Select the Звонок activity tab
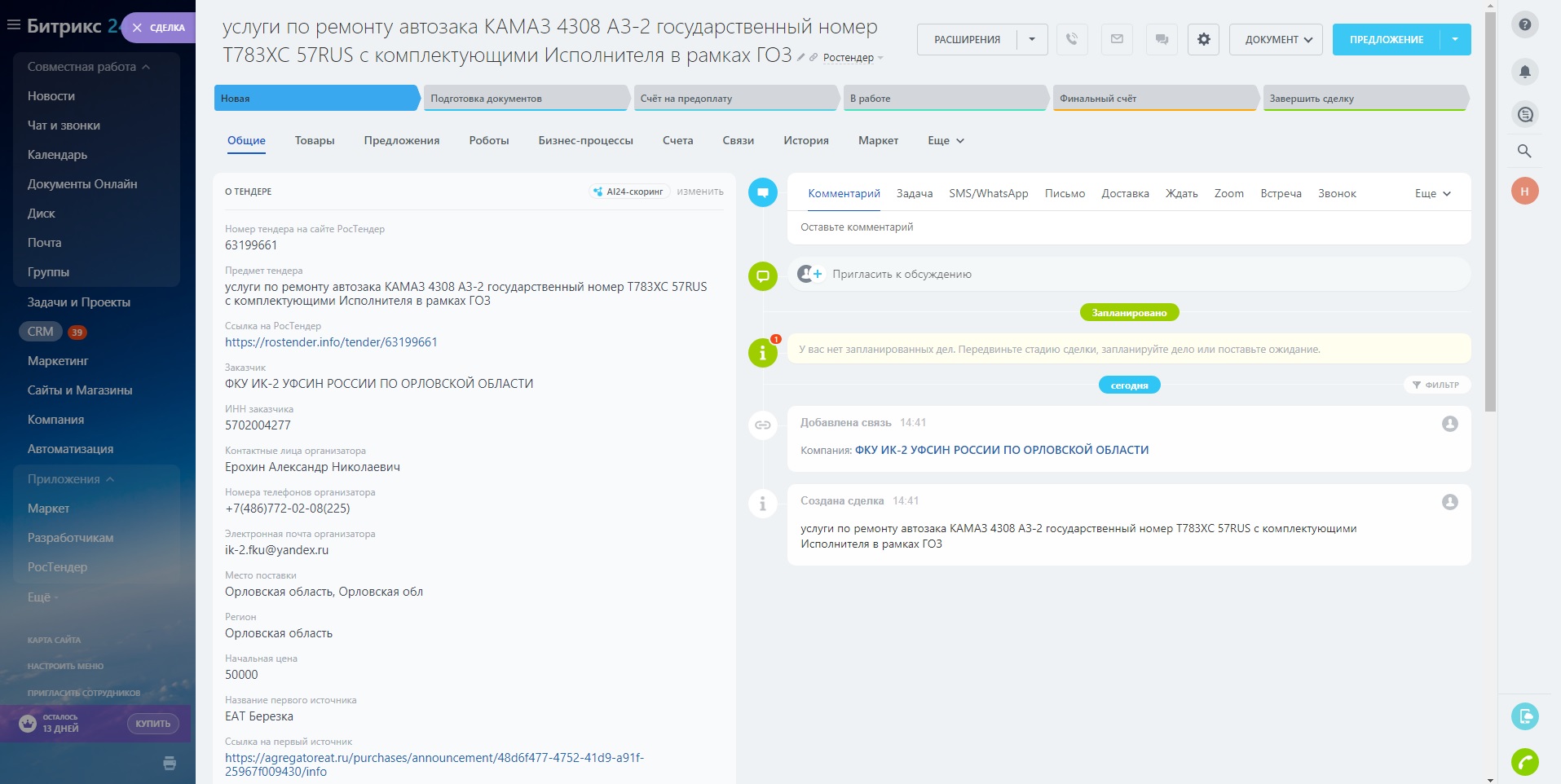The image size is (1561, 784). (1337, 193)
